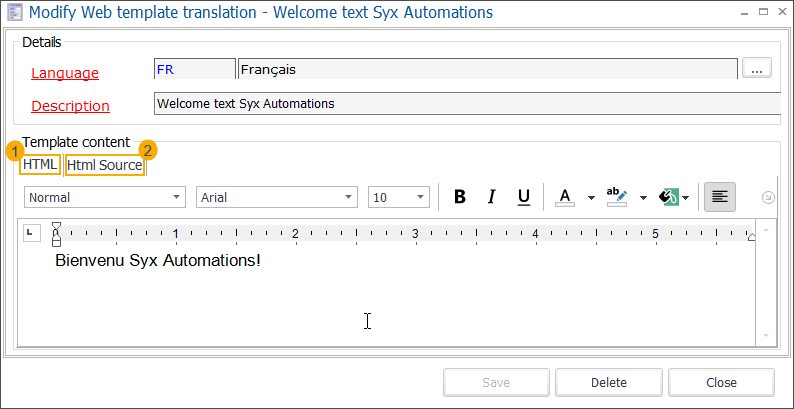The image size is (794, 409).
Task: Click the green hyperlink insert icon
Action: point(669,197)
